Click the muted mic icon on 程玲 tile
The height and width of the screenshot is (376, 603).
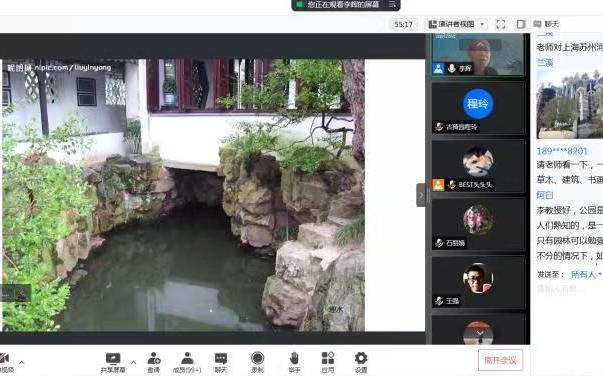tap(439, 126)
